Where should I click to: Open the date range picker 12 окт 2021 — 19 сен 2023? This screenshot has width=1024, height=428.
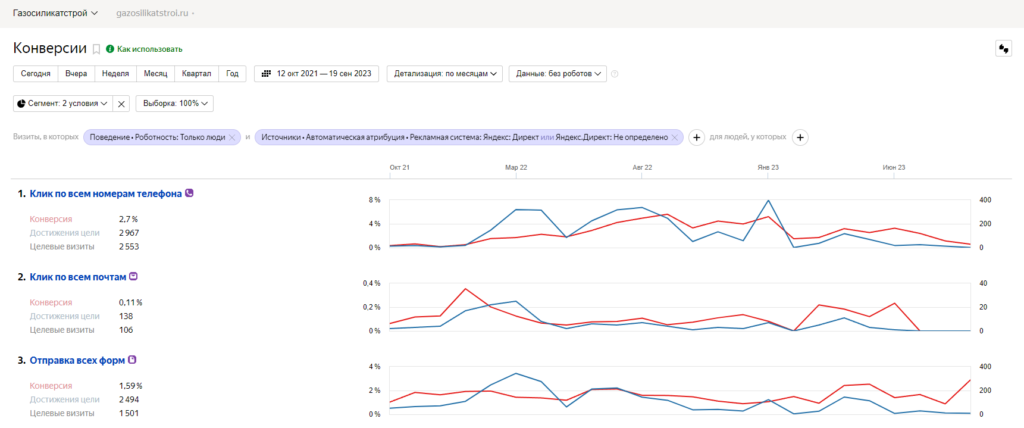tap(316, 74)
